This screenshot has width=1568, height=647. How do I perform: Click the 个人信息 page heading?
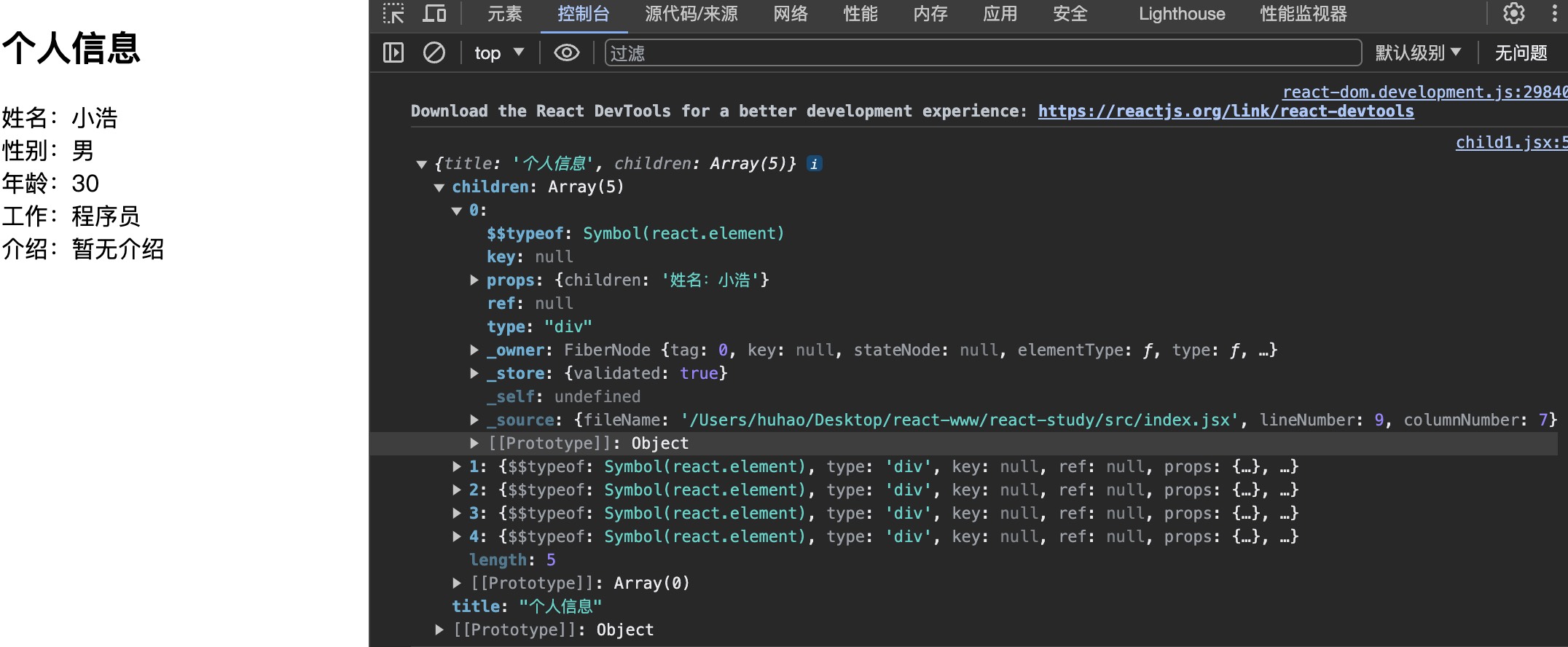(71, 49)
